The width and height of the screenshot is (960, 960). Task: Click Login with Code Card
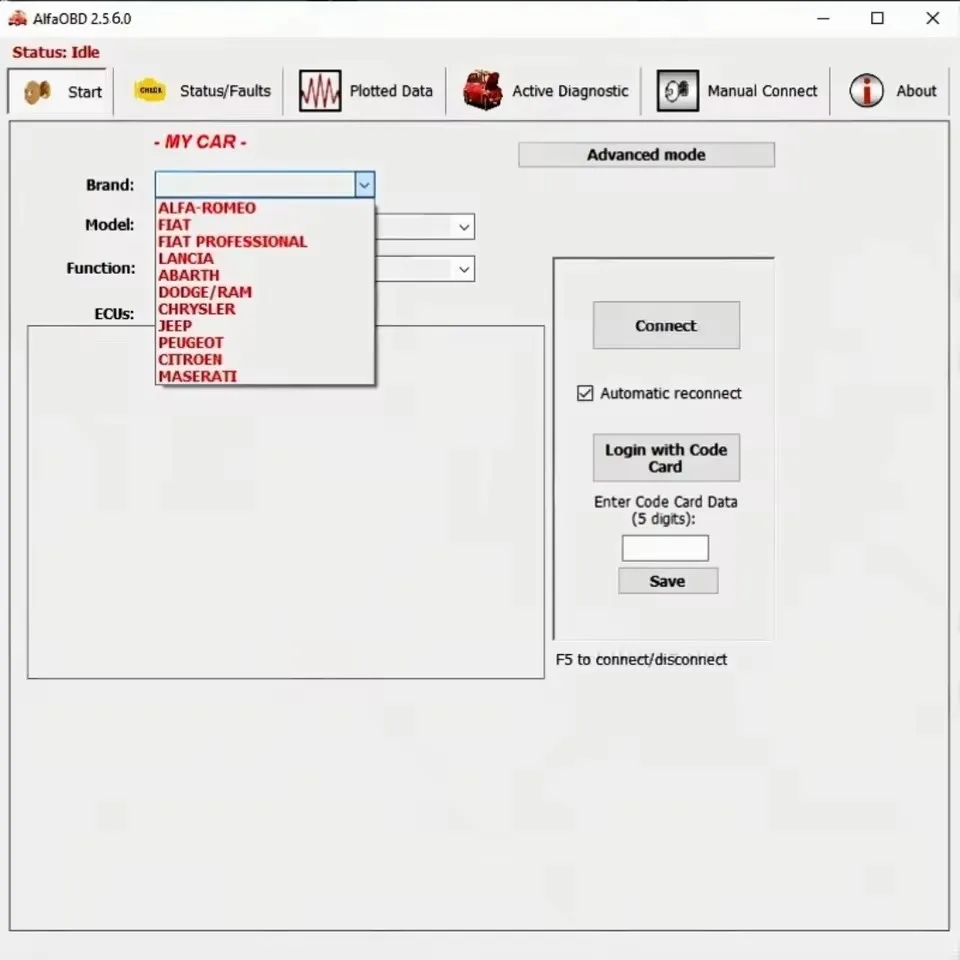[x=665, y=457]
